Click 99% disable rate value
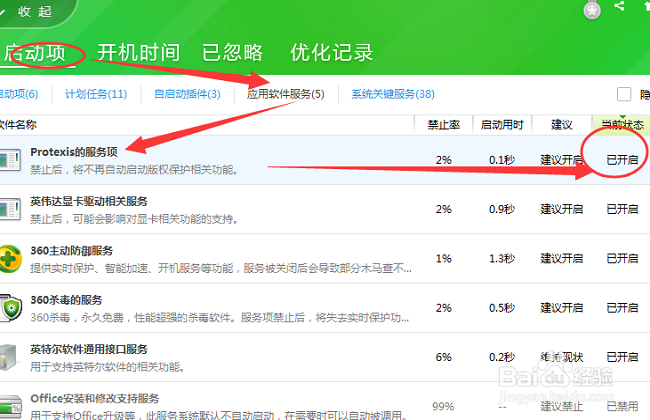This screenshot has width=650, height=420. [x=443, y=406]
